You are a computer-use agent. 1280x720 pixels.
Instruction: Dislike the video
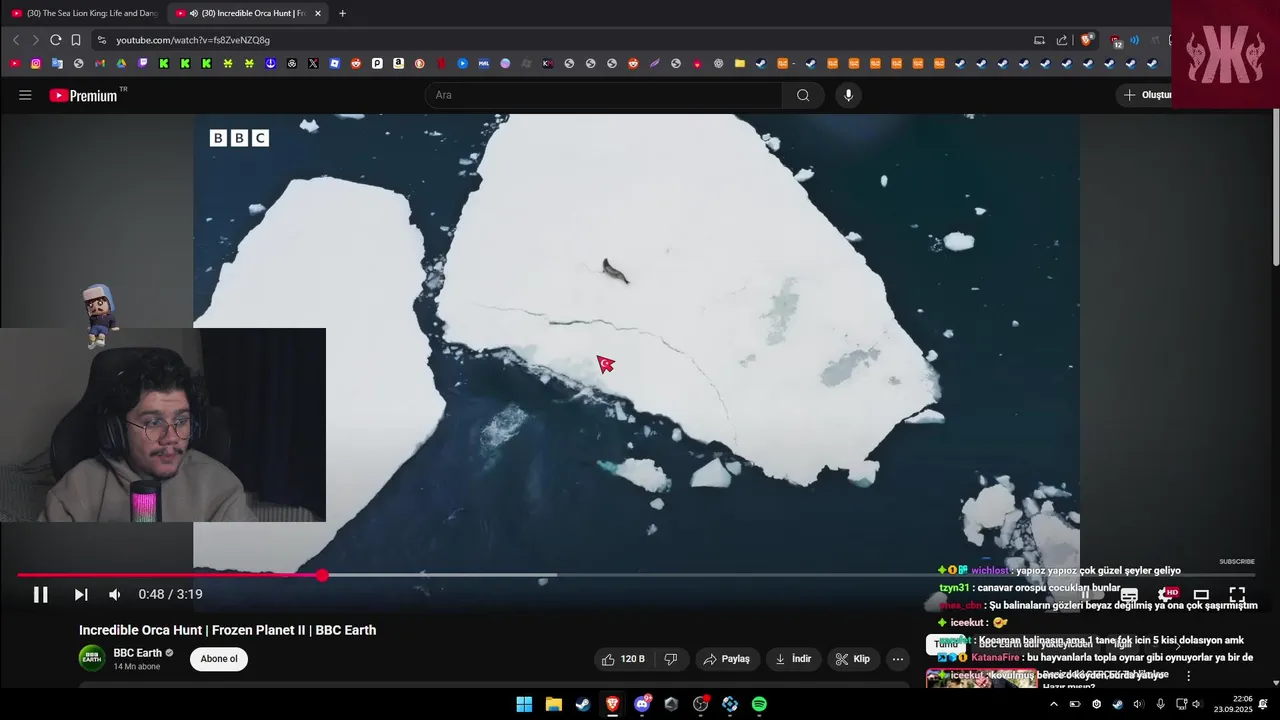coord(671,659)
